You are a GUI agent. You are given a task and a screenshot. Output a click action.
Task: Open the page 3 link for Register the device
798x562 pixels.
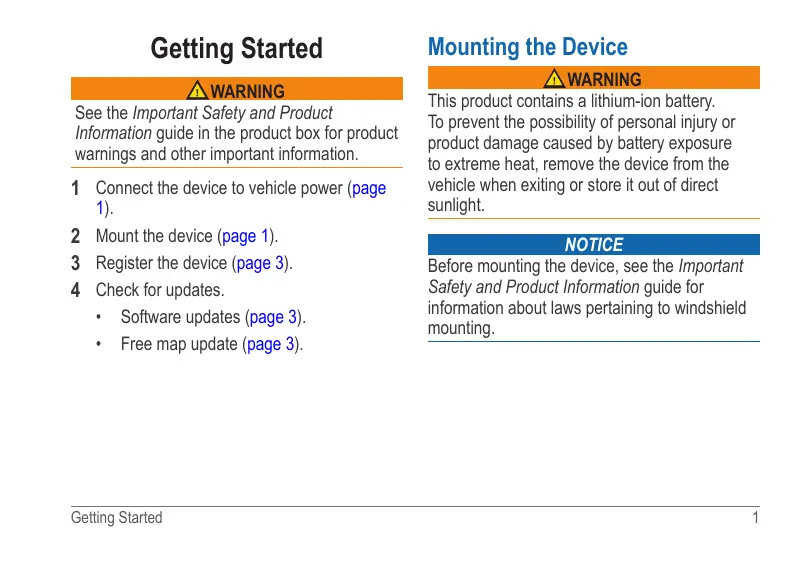click(x=261, y=263)
